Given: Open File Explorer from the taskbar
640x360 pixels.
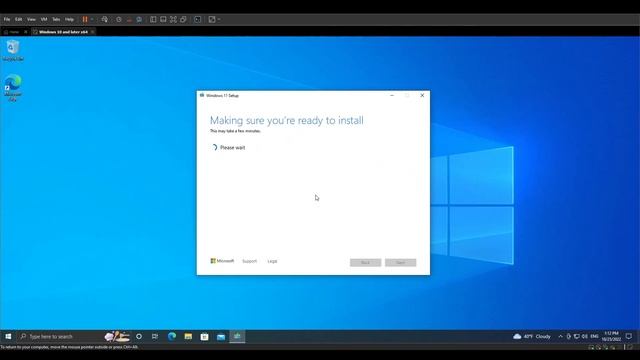Looking at the screenshot, I should (x=188, y=336).
